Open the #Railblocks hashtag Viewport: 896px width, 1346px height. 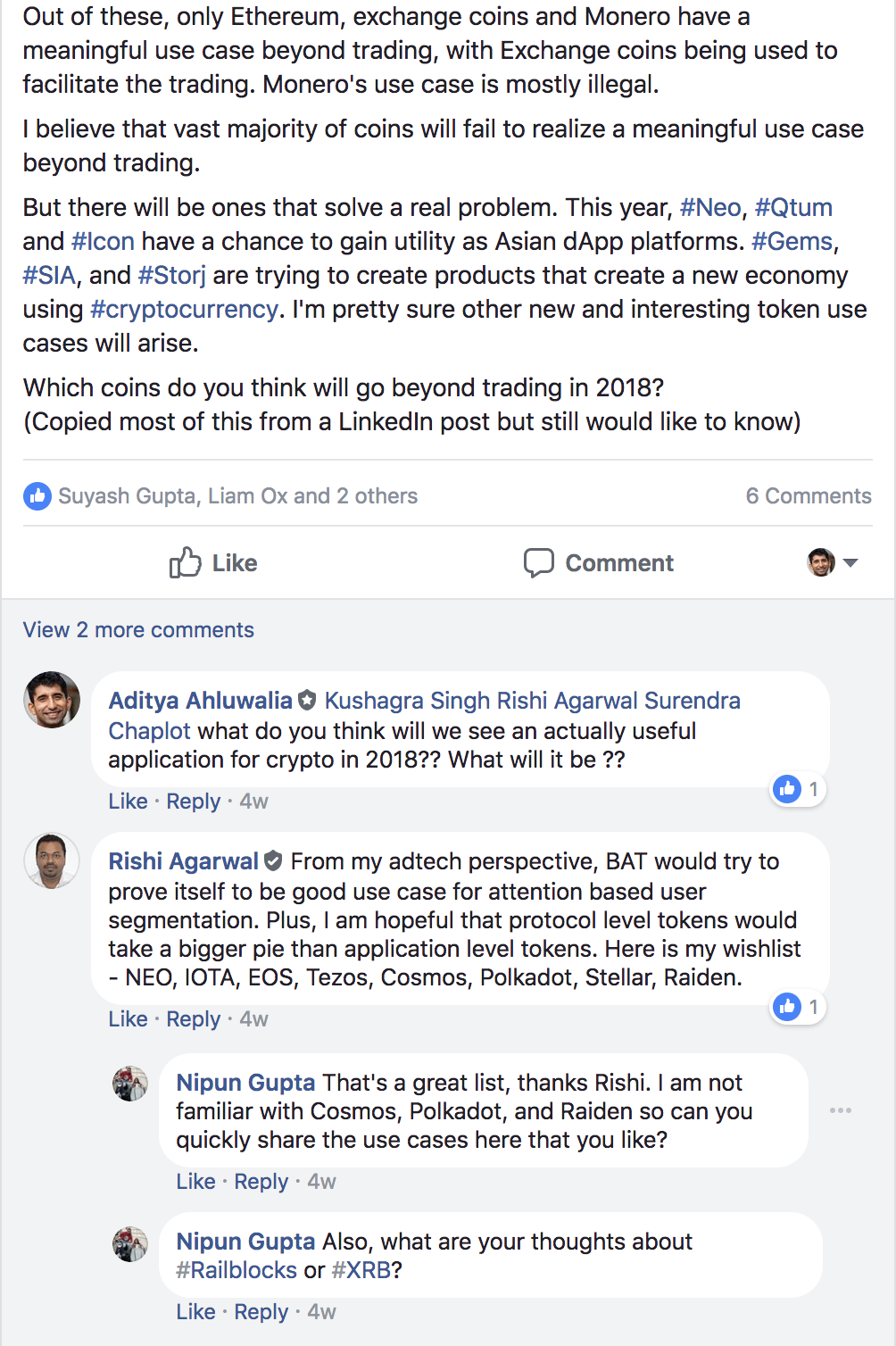[236, 1270]
